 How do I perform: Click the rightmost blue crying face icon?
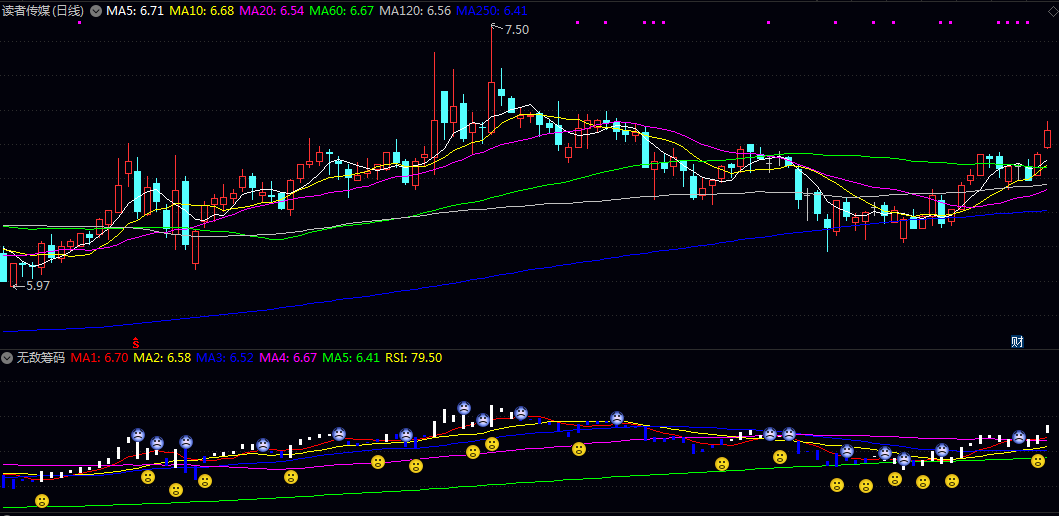[x=1018, y=437]
